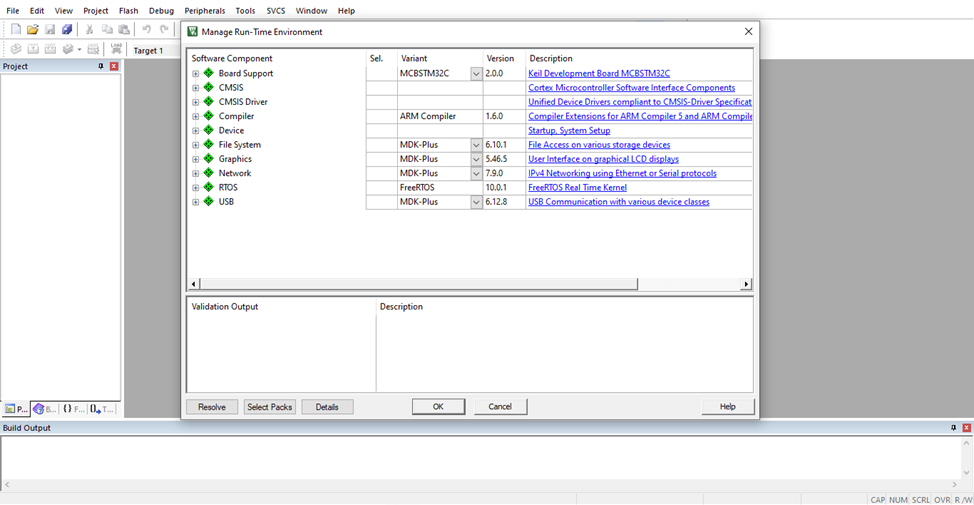The height and width of the screenshot is (505, 974).
Task: Open the Peripherals menu
Action: (204, 11)
